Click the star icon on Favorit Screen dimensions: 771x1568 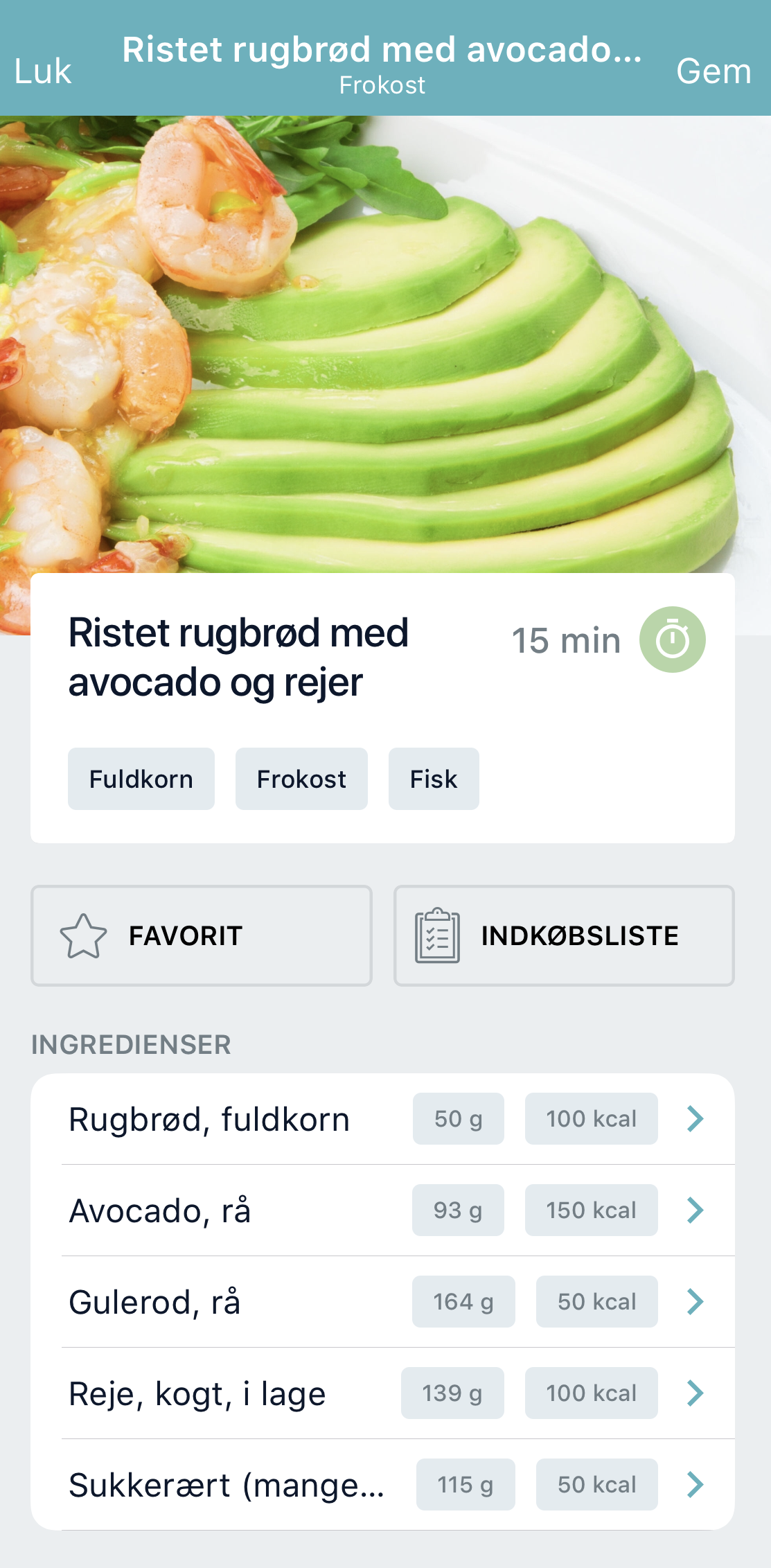[x=84, y=936]
